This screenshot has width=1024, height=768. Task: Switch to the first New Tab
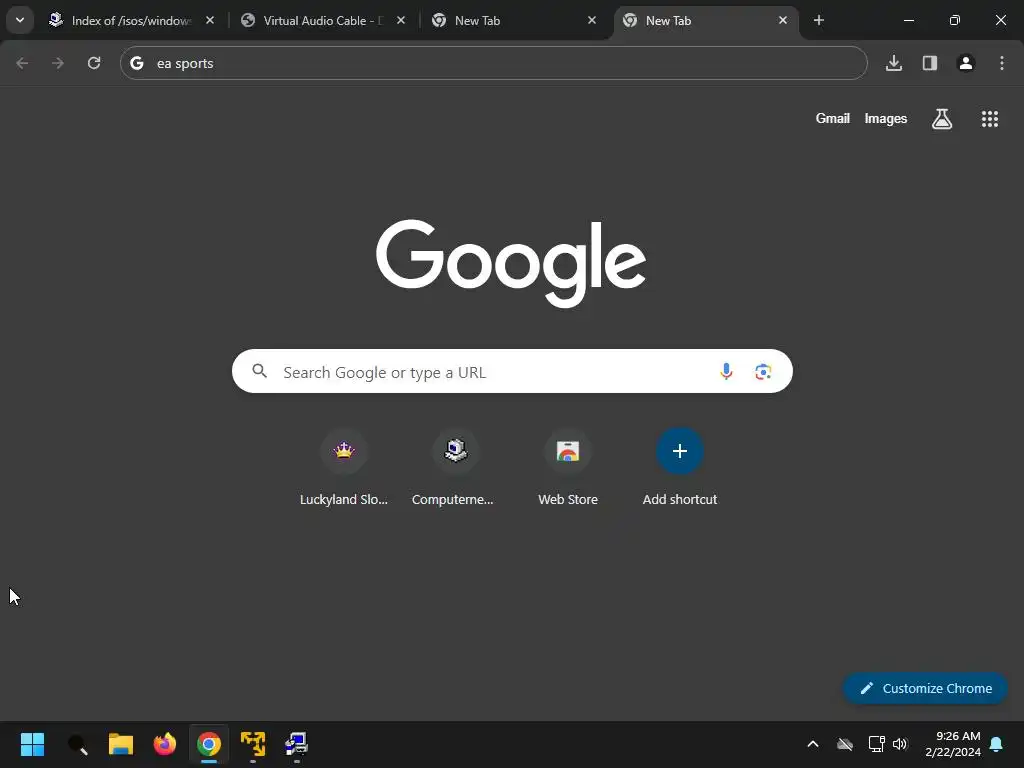[x=515, y=20]
